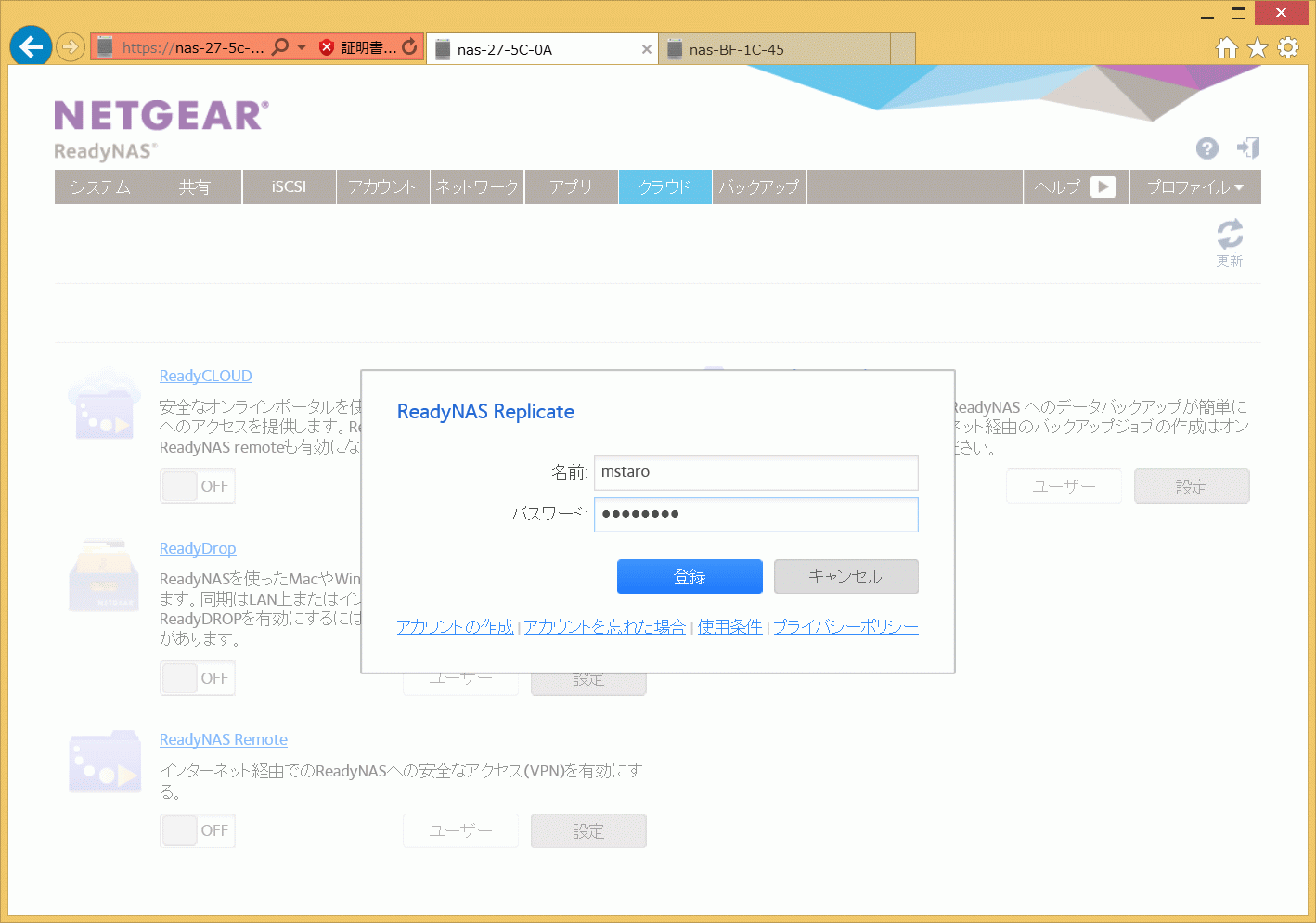Open the バックアップ tab
This screenshot has height=923, width=1316.
759,186
